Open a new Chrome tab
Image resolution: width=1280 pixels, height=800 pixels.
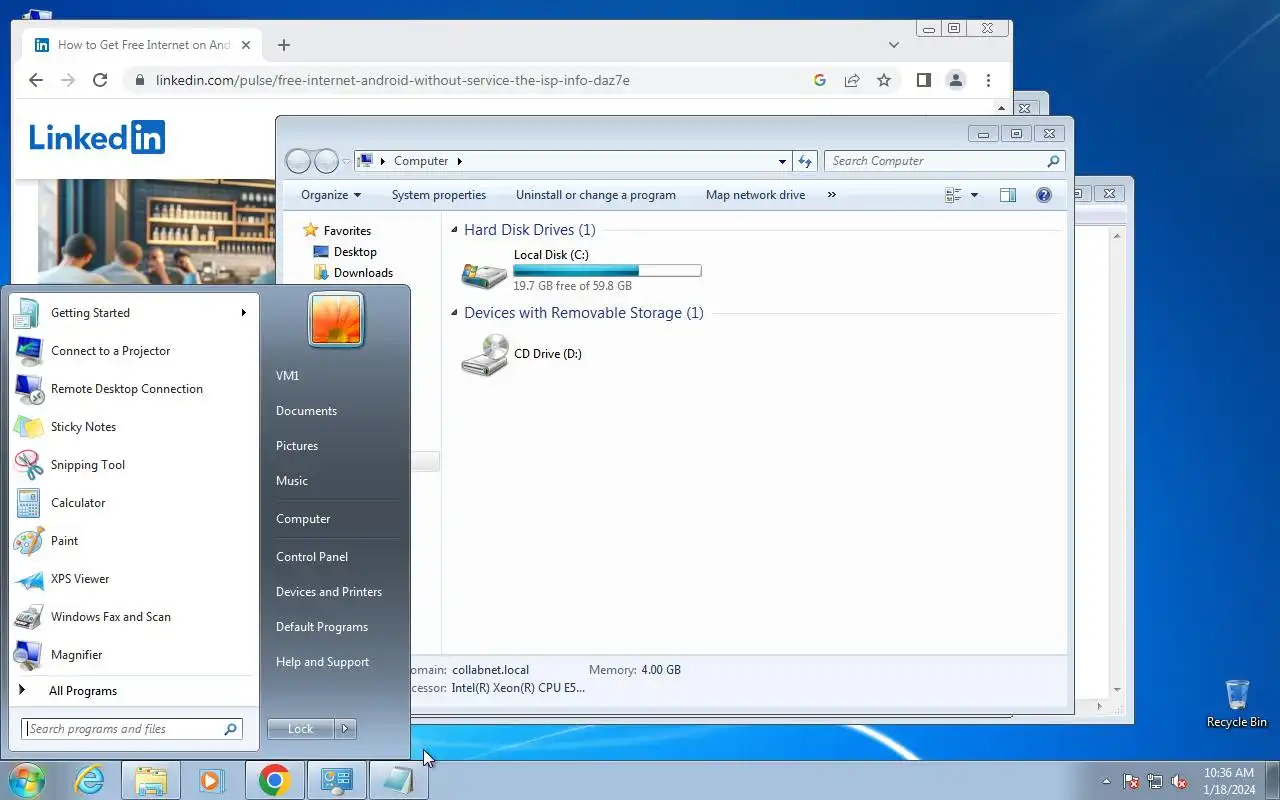284,45
